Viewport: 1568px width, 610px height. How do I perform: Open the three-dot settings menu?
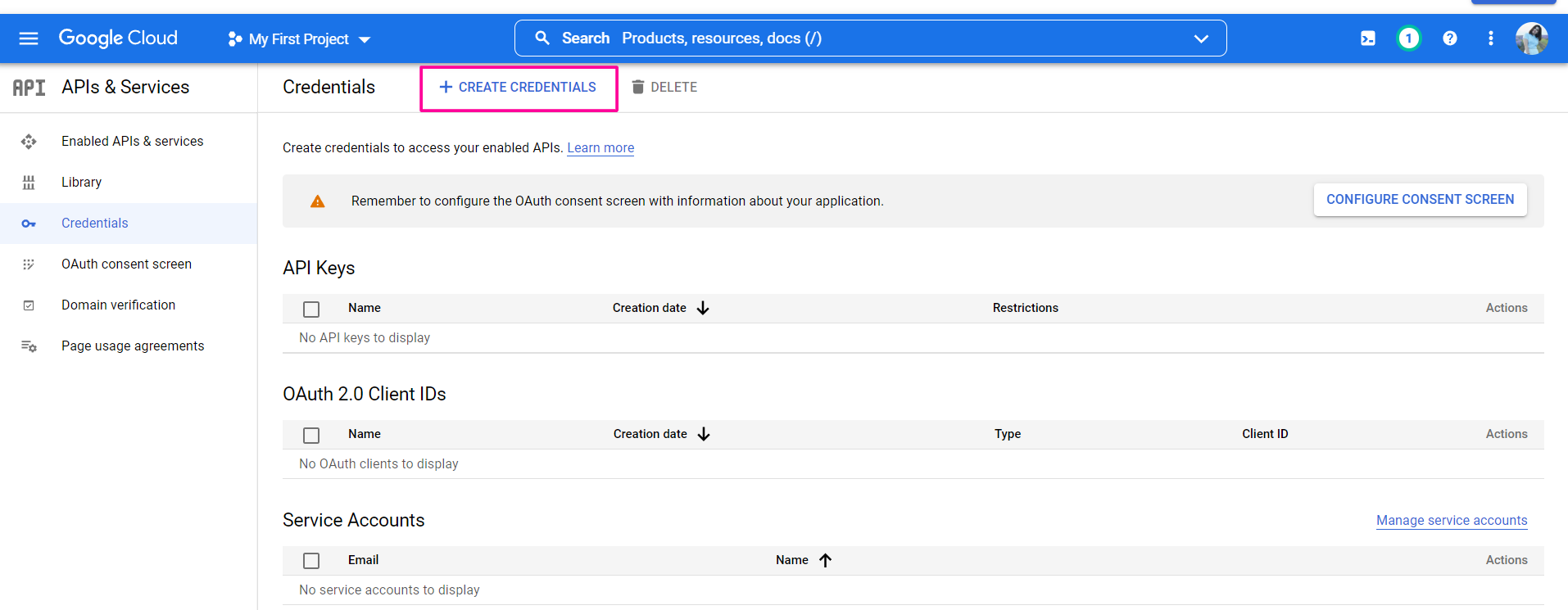tap(1491, 38)
